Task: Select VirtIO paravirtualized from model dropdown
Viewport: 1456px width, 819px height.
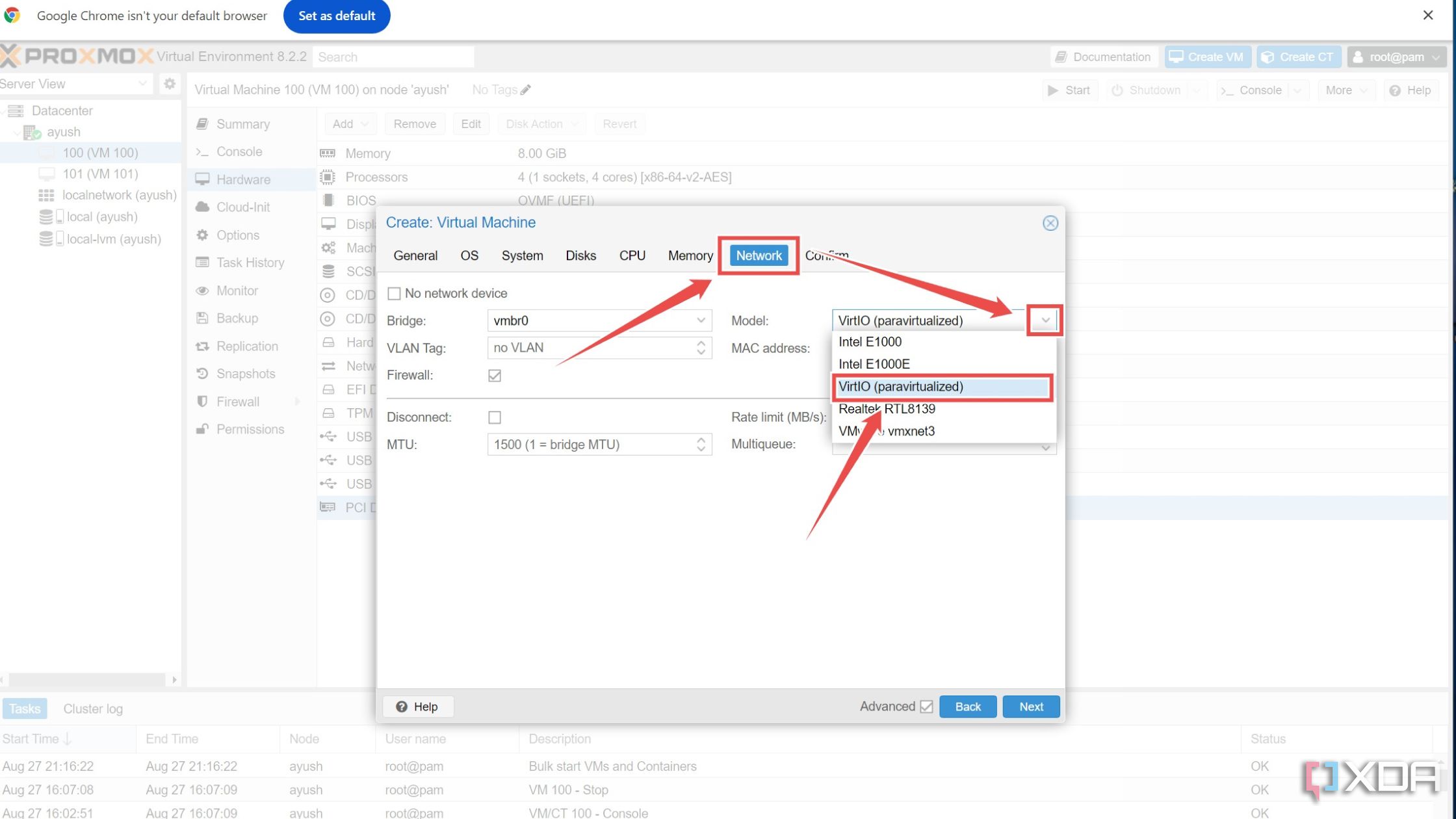Action: pyautogui.click(x=941, y=386)
